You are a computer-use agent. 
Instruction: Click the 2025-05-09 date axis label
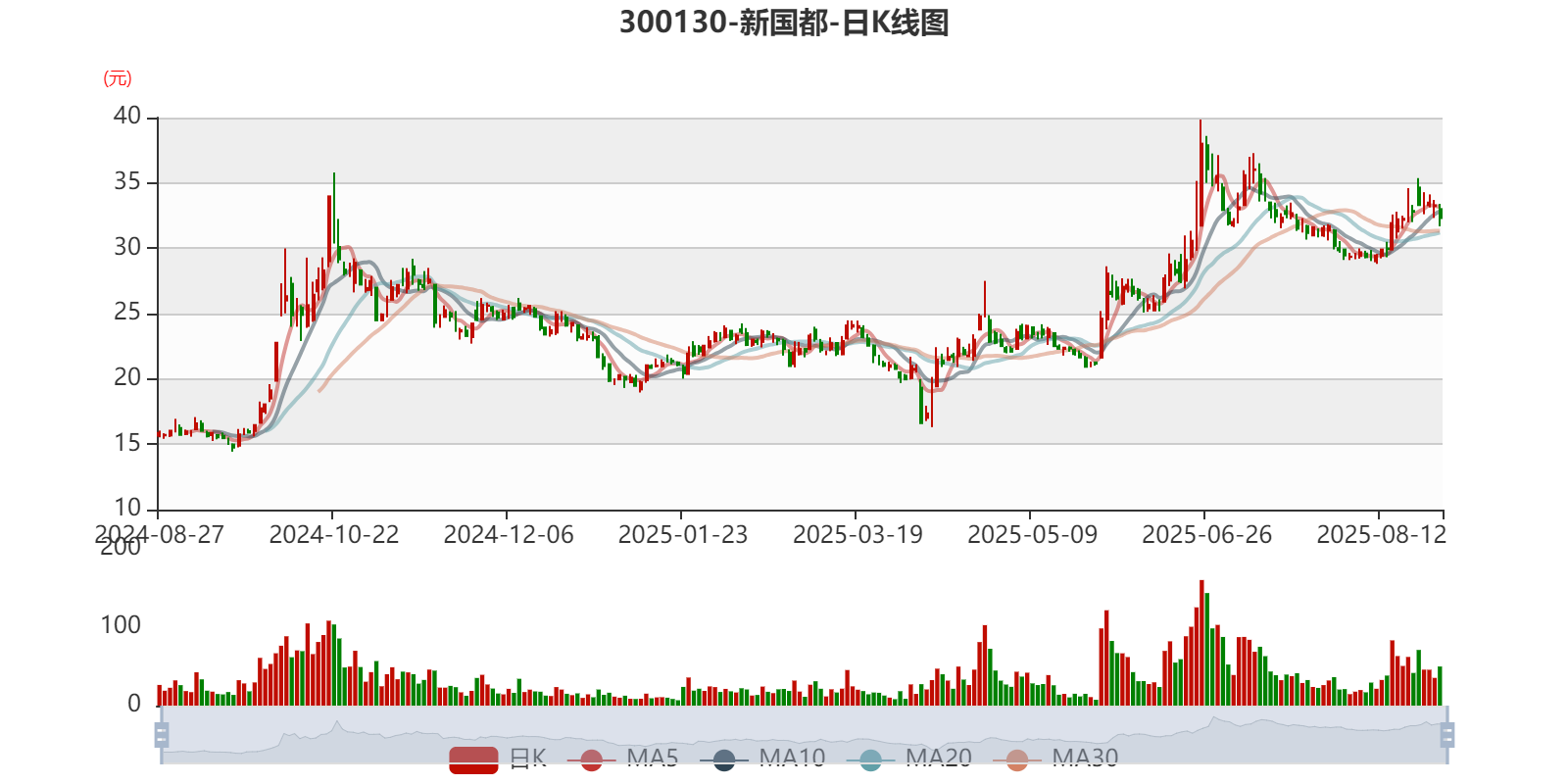(1032, 535)
